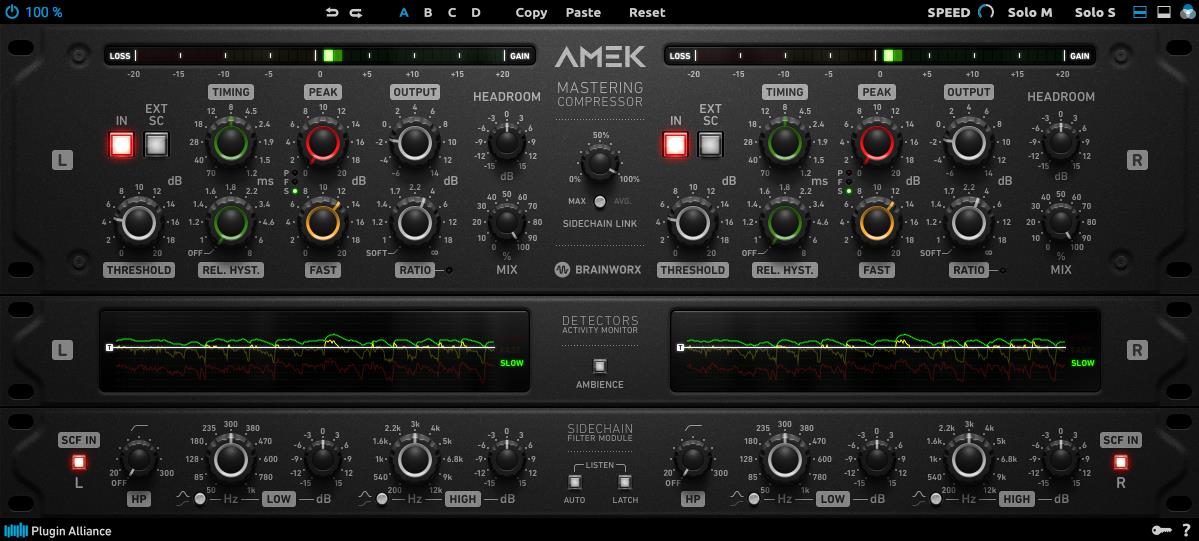
Task: Toggle the left SCF IN red button
Action: [78, 462]
